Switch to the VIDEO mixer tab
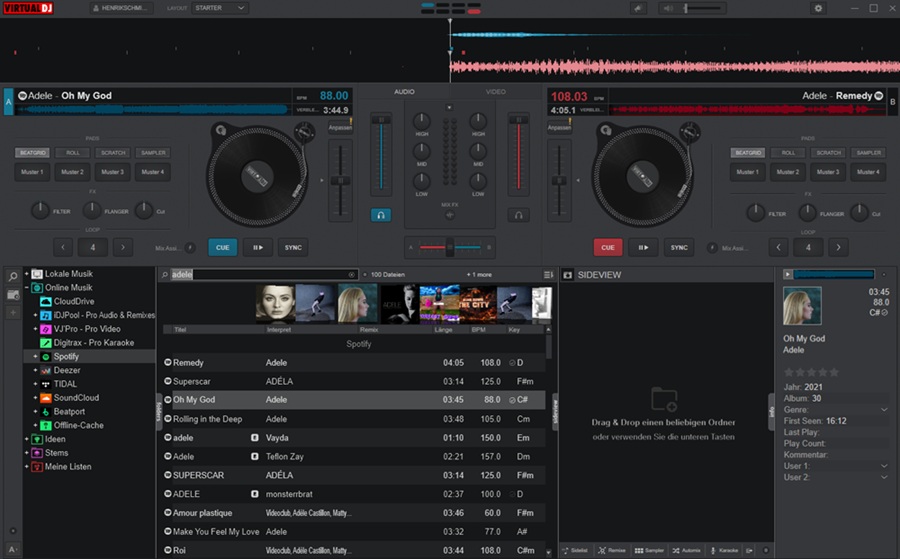 (495, 92)
